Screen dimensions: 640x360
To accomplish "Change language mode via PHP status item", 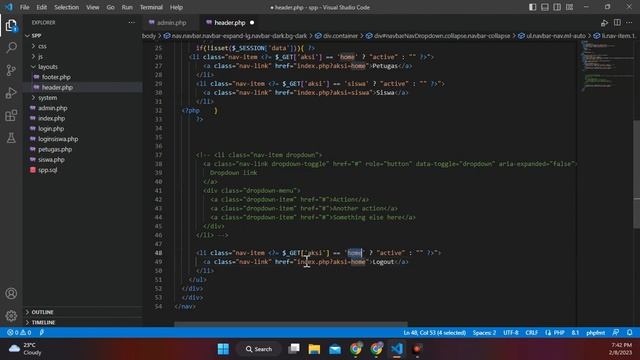I will click(559, 333).
